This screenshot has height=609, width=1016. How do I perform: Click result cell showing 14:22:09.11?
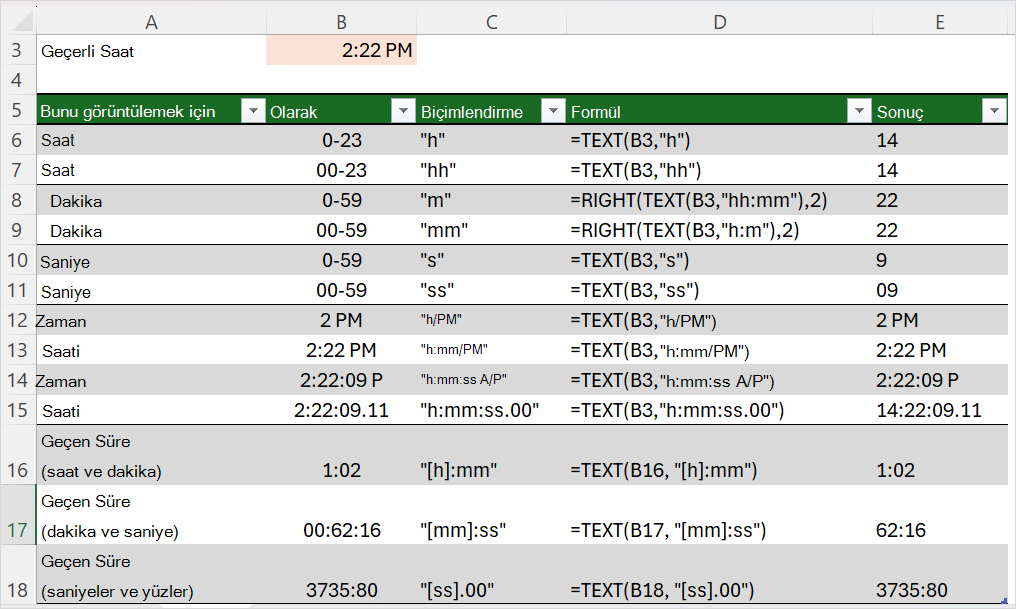940,410
